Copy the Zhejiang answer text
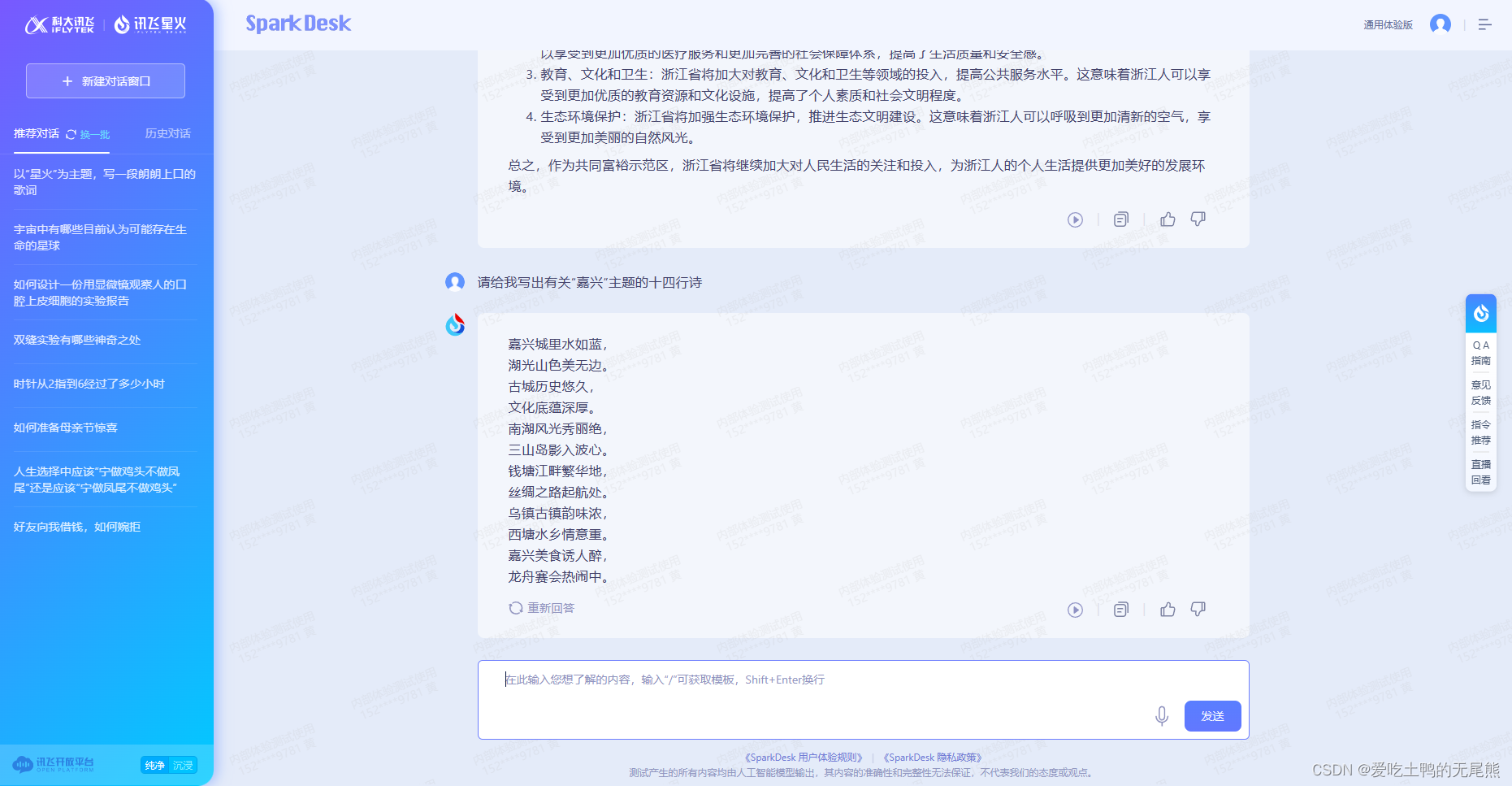The width and height of the screenshot is (1512, 786). [x=1121, y=219]
